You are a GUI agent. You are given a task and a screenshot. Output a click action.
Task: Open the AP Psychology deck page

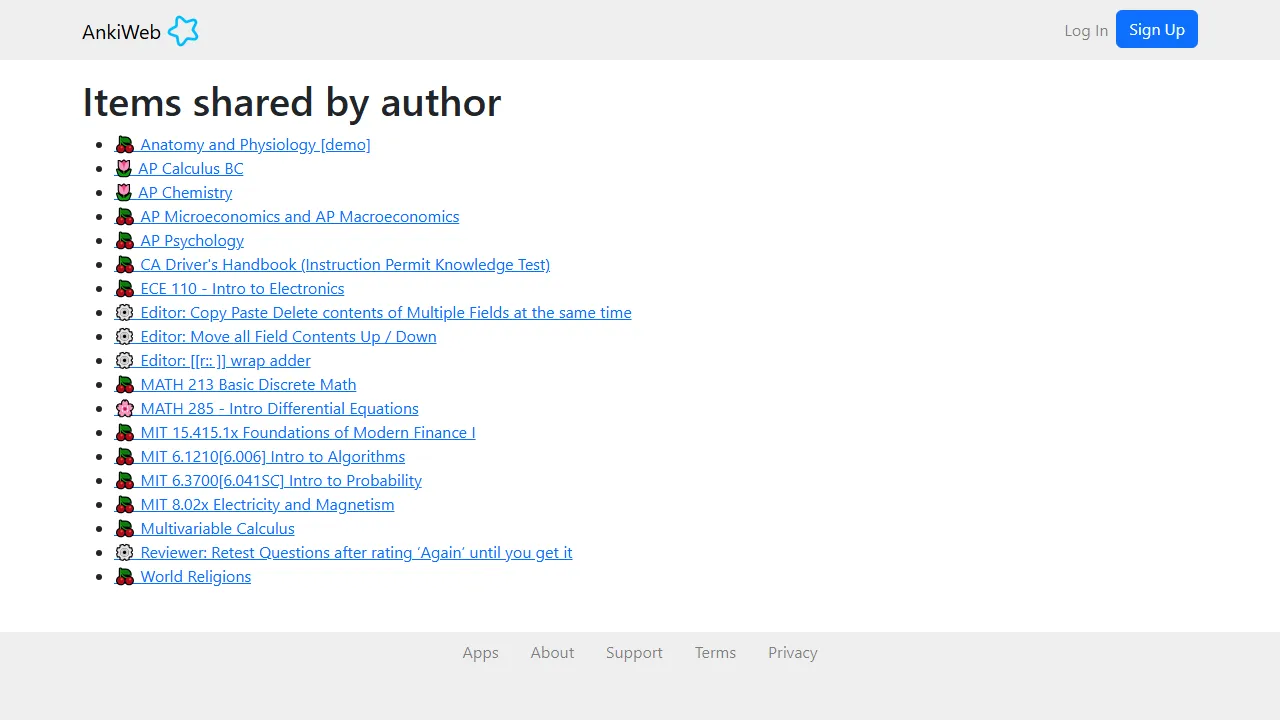[191, 240]
